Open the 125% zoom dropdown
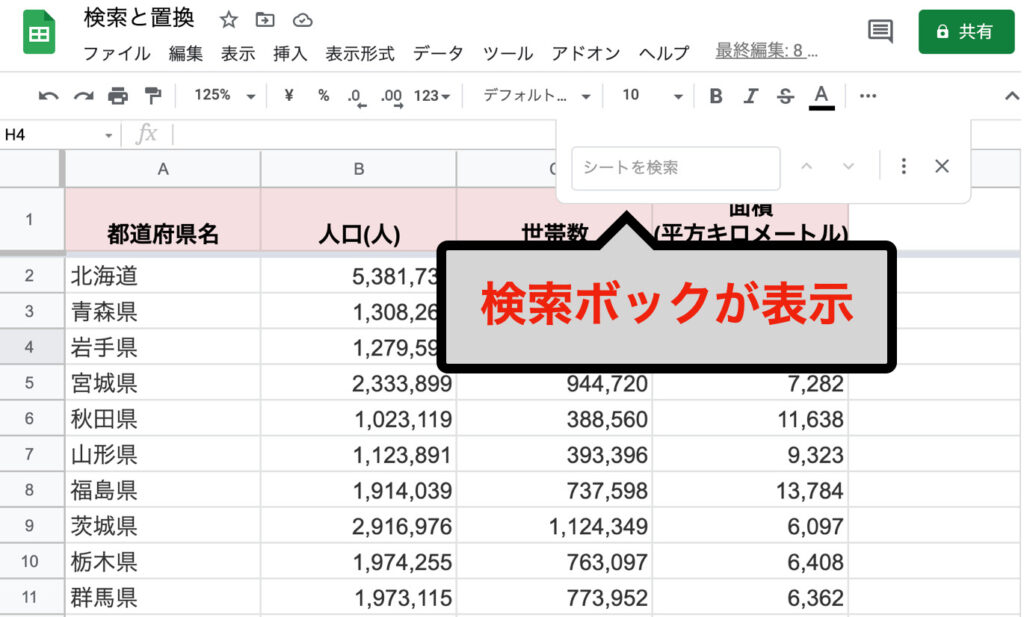The image size is (1024, 617). tap(224, 95)
